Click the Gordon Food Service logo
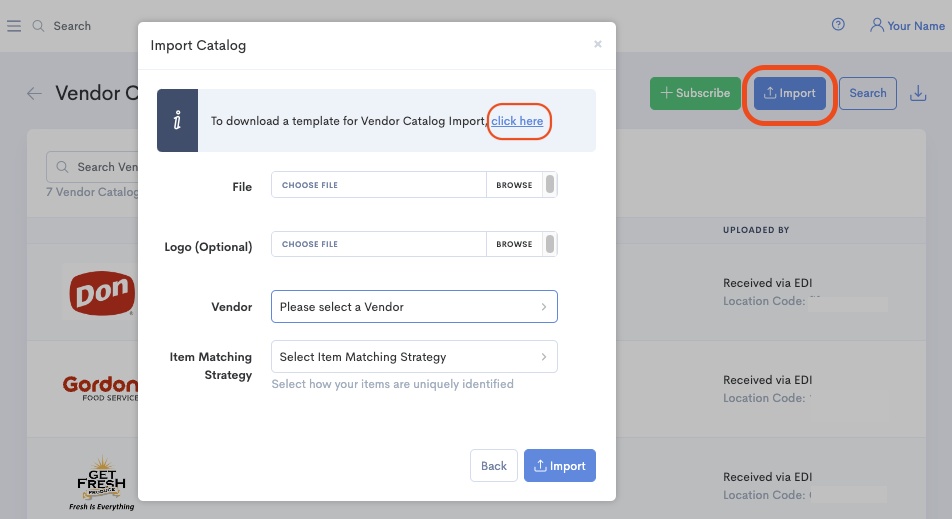Screen dimensions: 952x519 [100, 387]
